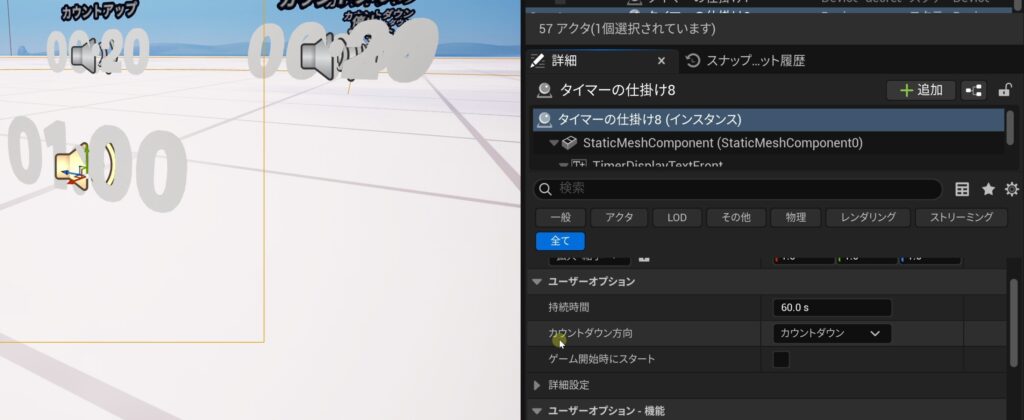Close the 詳細 tab
The height and width of the screenshot is (420, 1024).
click(661, 61)
